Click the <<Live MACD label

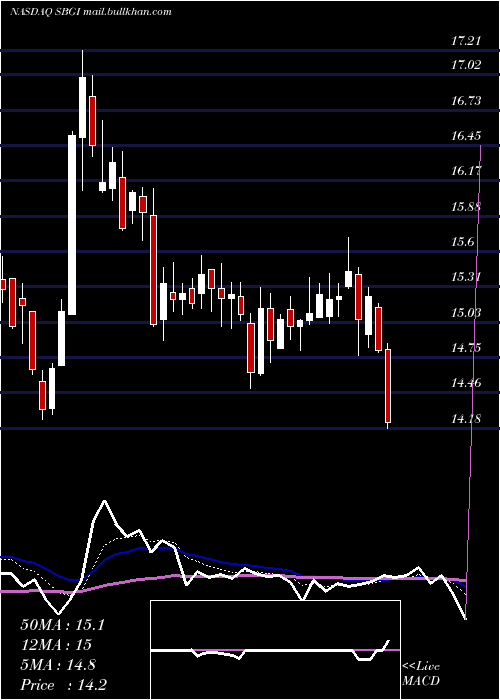click(x=421, y=673)
